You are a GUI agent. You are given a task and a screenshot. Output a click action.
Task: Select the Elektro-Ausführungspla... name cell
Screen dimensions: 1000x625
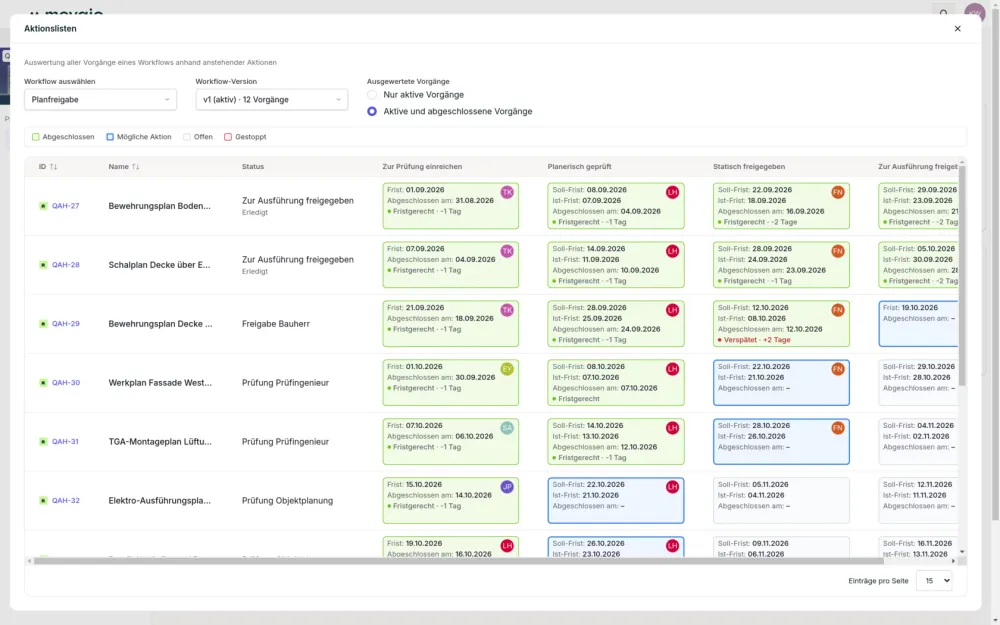[x=159, y=501]
